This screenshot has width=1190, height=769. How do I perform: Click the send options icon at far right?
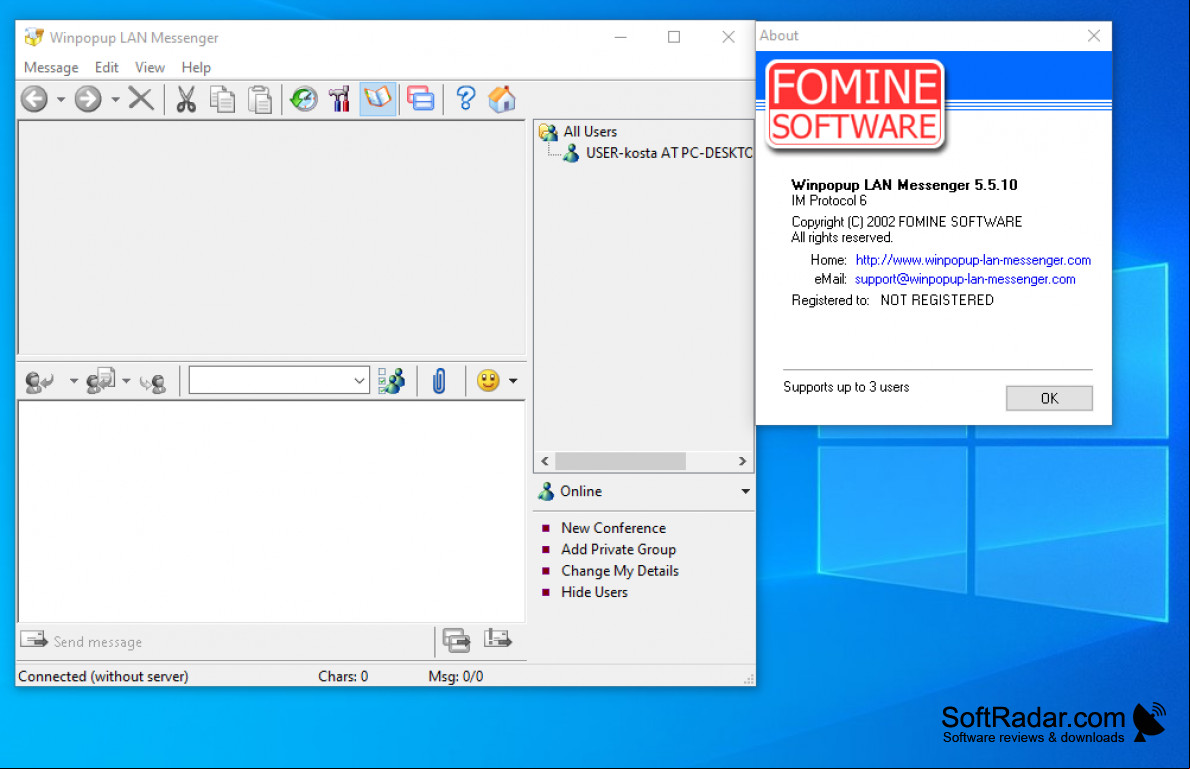click(x=498, y=639)
